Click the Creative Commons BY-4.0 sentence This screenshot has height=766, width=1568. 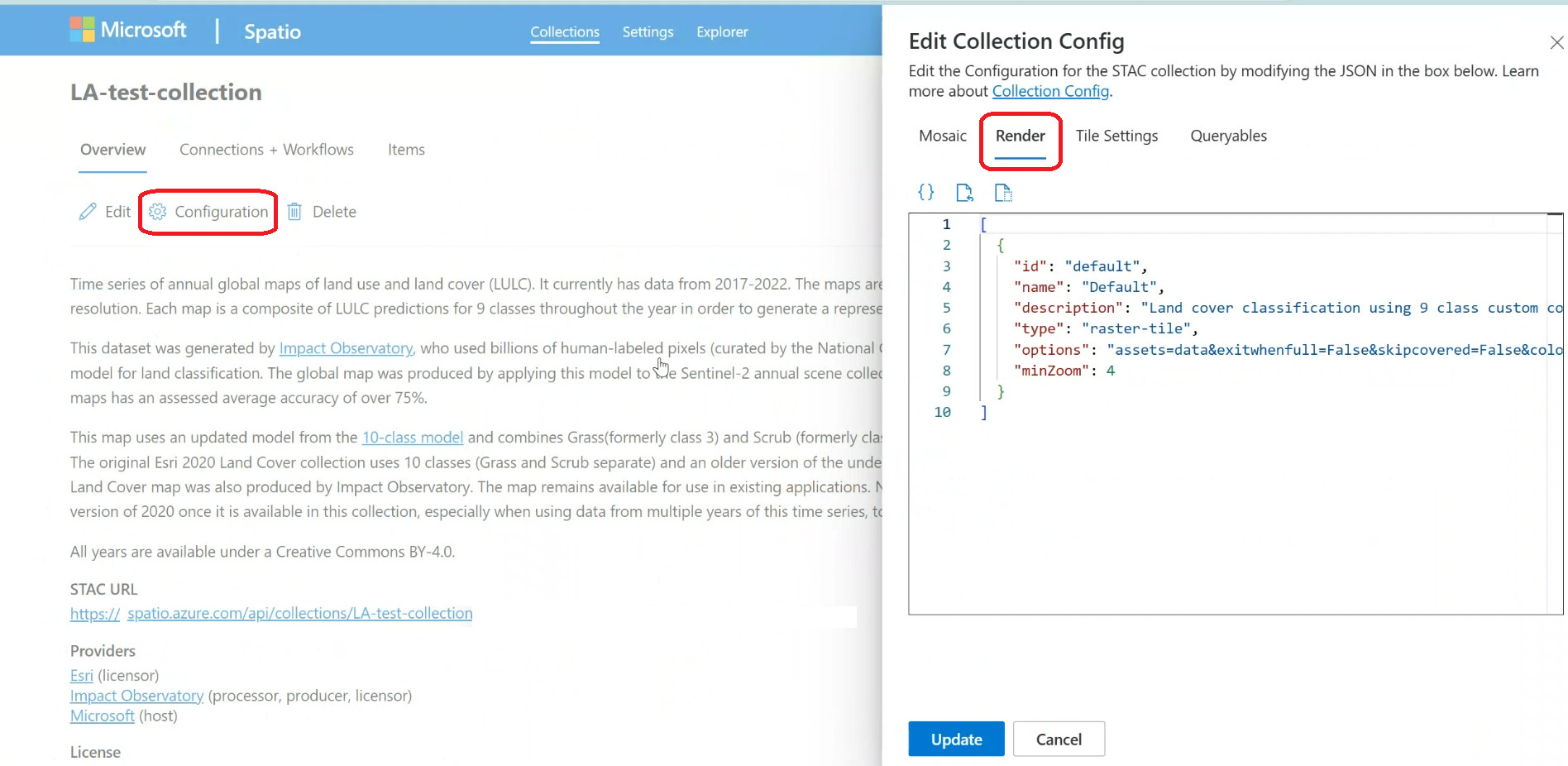pos(262,552)
